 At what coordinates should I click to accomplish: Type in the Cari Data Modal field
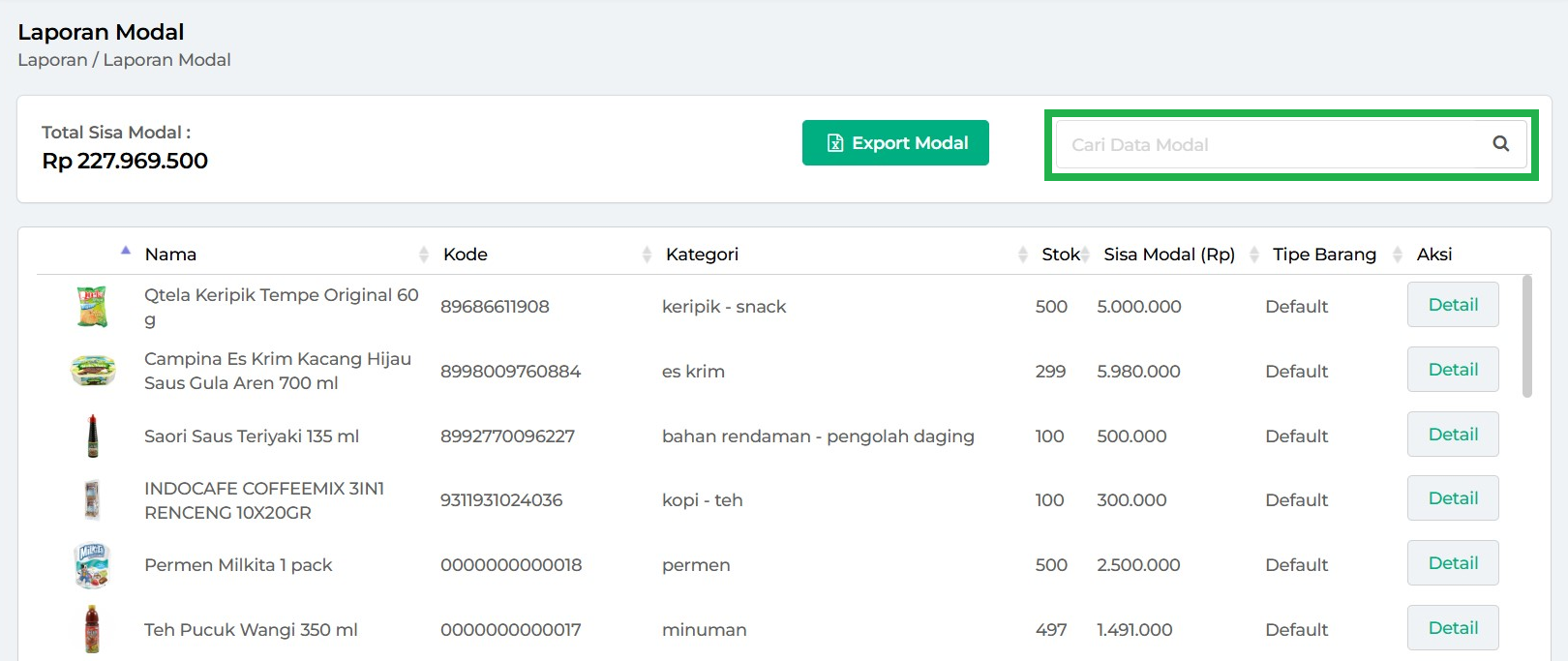(x=1268, y=144)
